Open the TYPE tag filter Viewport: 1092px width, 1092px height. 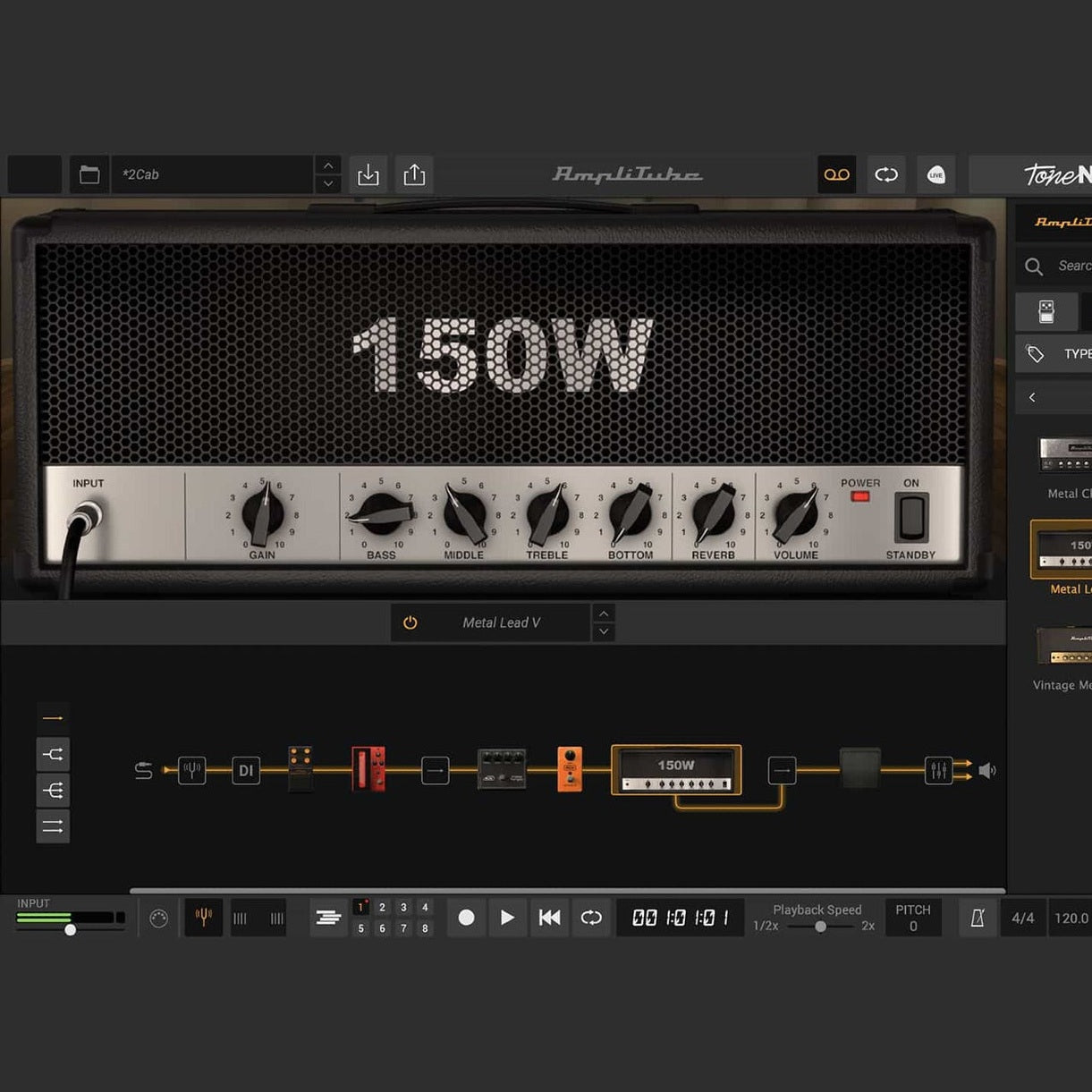tap(1054, 354)
